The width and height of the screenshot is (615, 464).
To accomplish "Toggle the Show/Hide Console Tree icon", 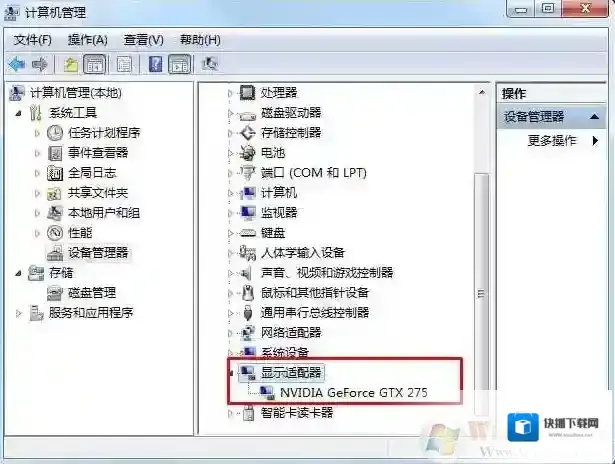I will (x=95, y=64).
